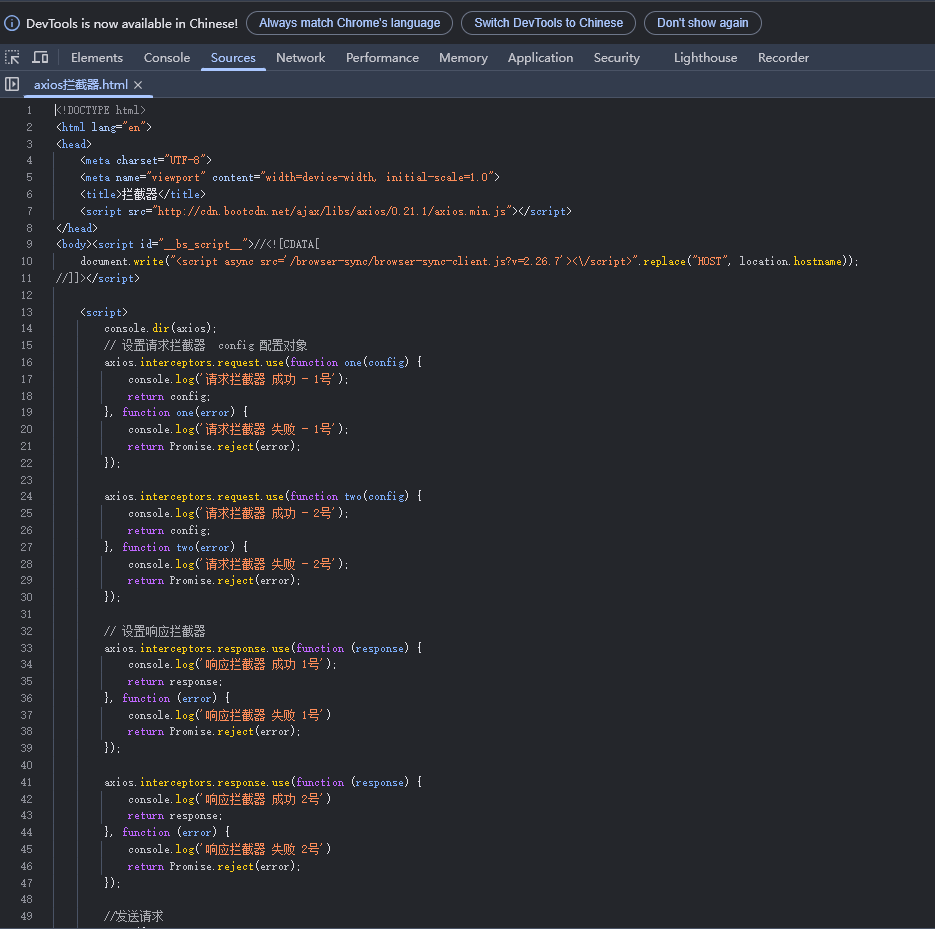935x929 pixels.
Task: Click "Always match Chrome's language"
Action: [x=349, y=22]
